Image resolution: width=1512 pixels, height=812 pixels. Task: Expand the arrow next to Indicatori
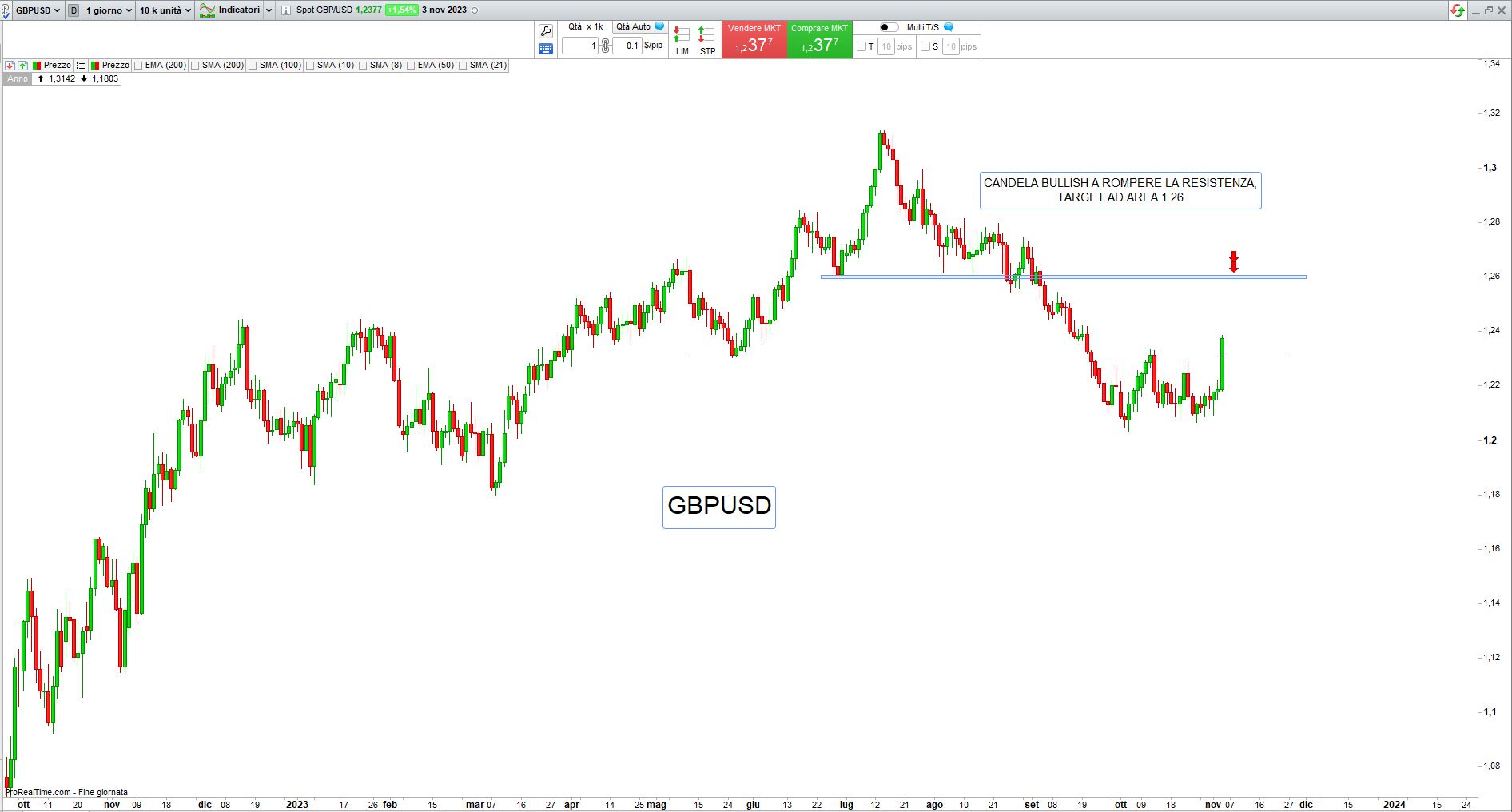269,10
